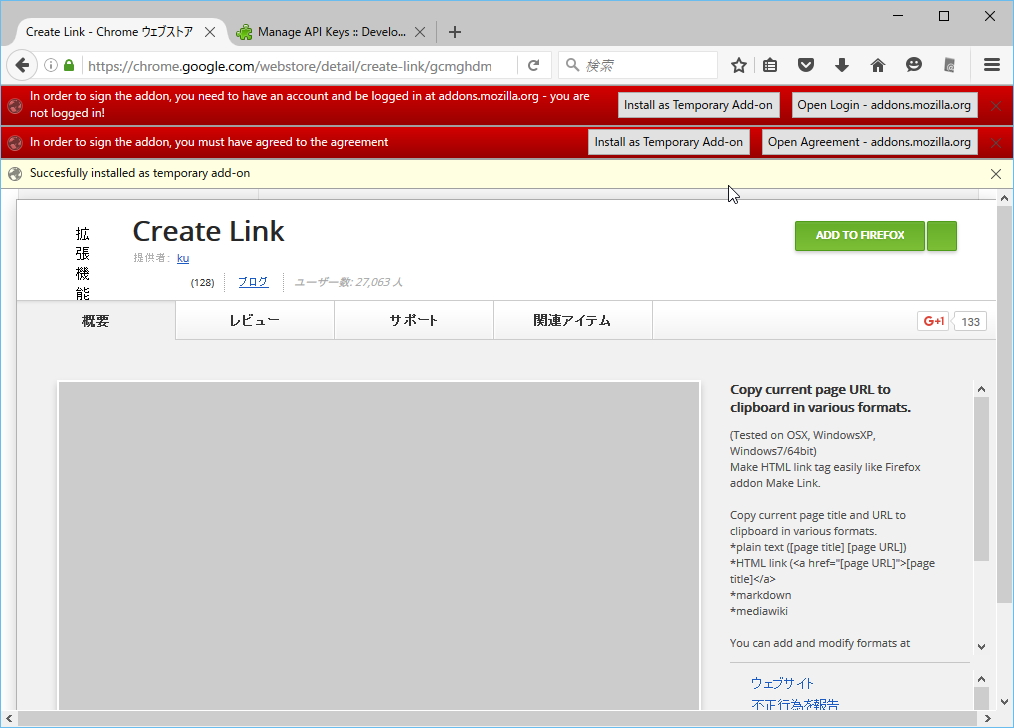Image resolution: width=1014 pixels, height=728 pixels.
Task: Click the G+1 recommend button
Action: coord(933,320)
